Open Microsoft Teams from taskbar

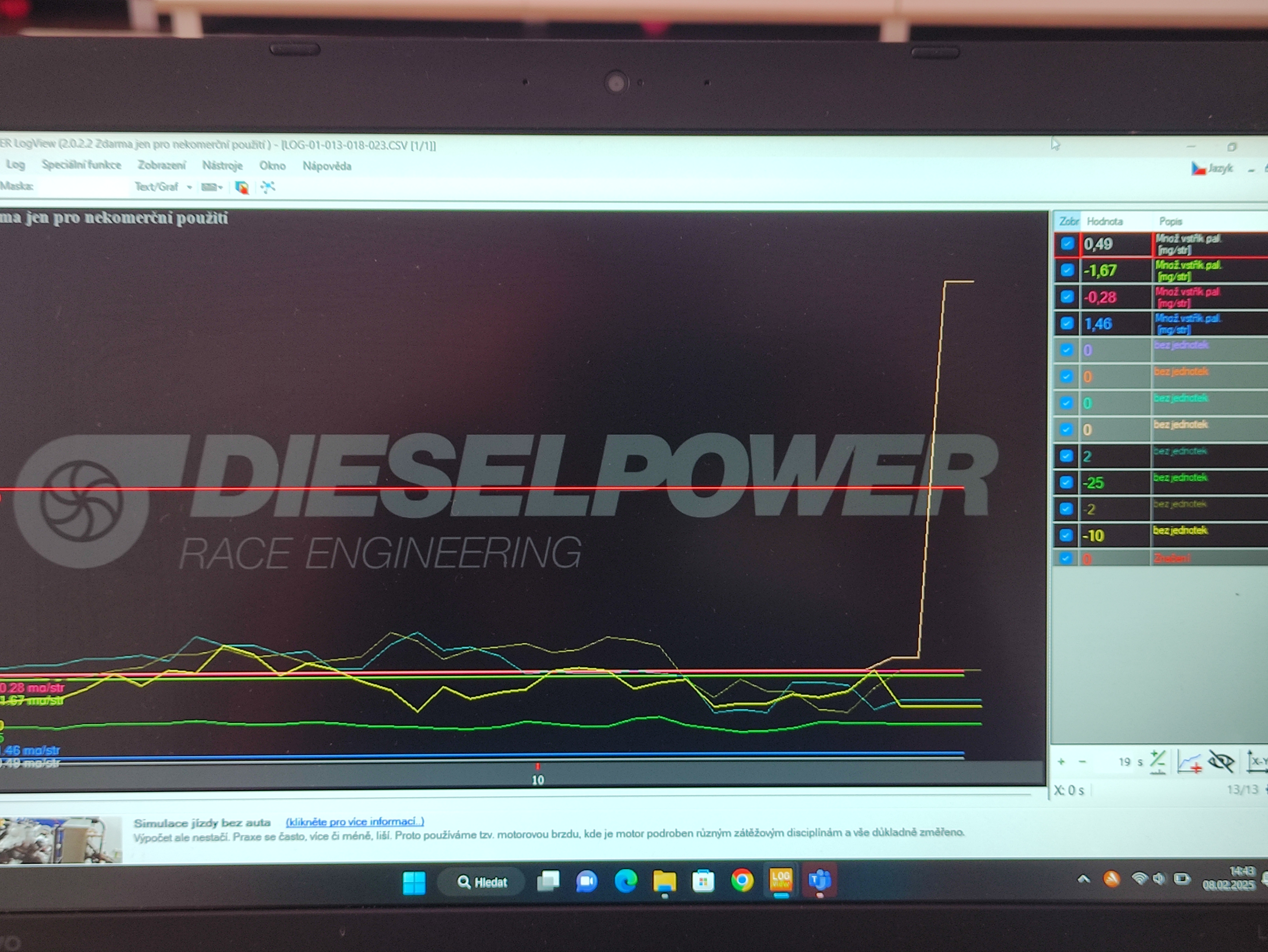(820, 880)
